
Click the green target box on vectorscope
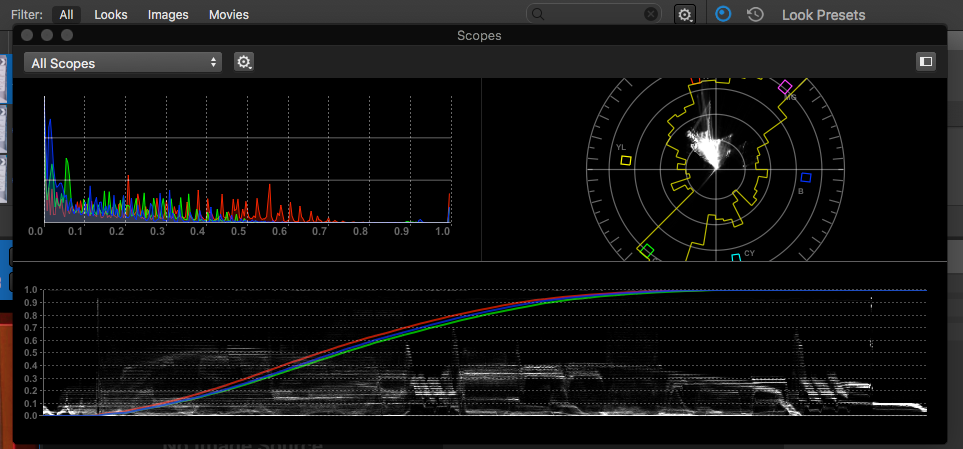click(646, 250)
